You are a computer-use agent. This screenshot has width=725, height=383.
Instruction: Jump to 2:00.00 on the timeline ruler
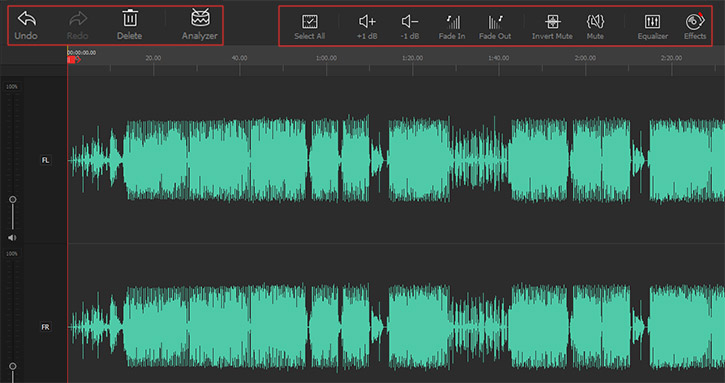click(x=585, y=58)
